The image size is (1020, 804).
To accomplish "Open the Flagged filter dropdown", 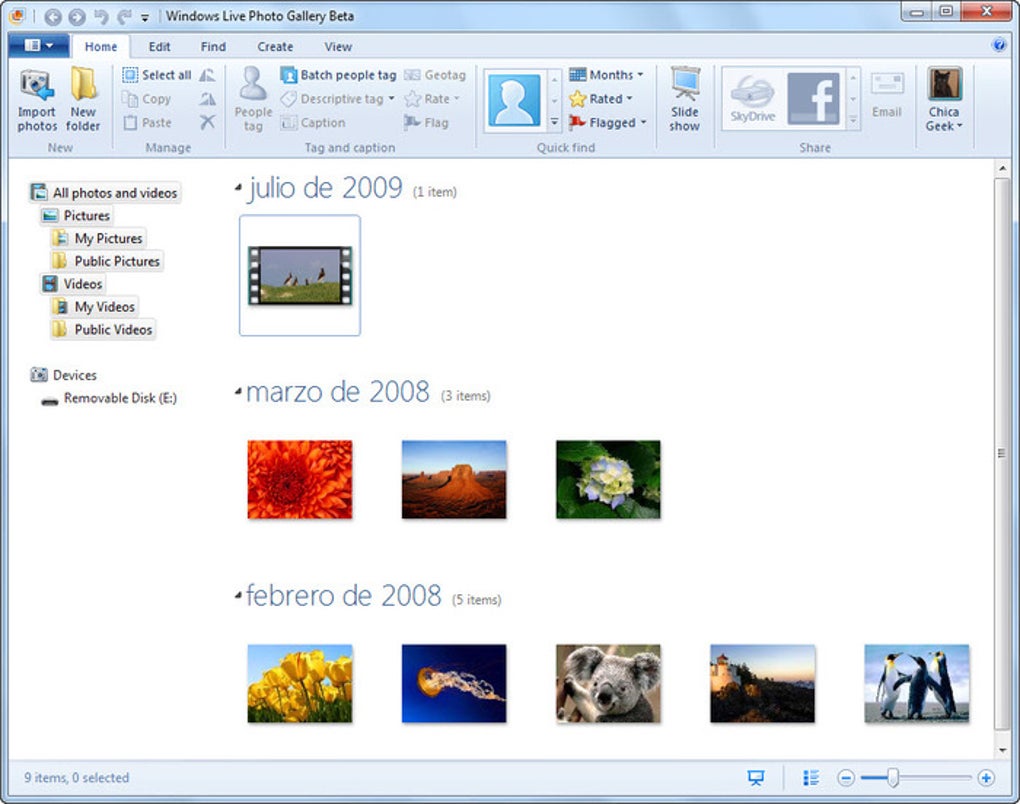I will point(608,122).
